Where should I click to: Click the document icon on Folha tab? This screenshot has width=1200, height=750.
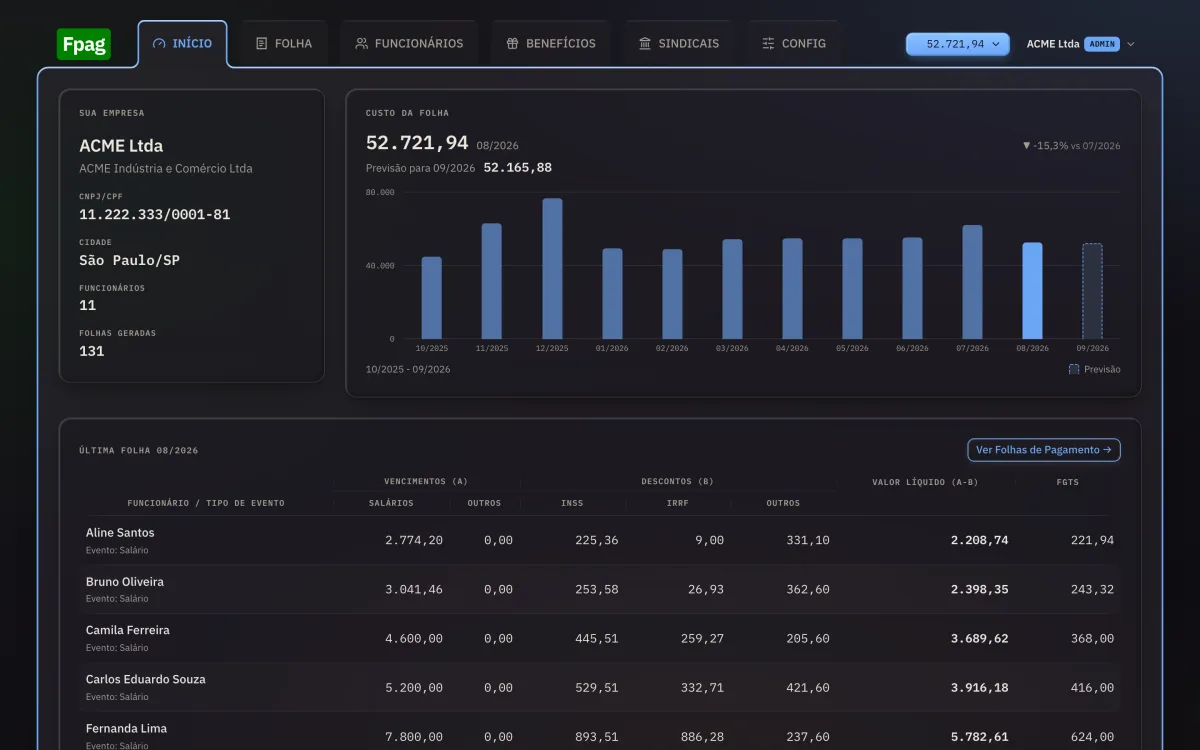click(262, 44)
